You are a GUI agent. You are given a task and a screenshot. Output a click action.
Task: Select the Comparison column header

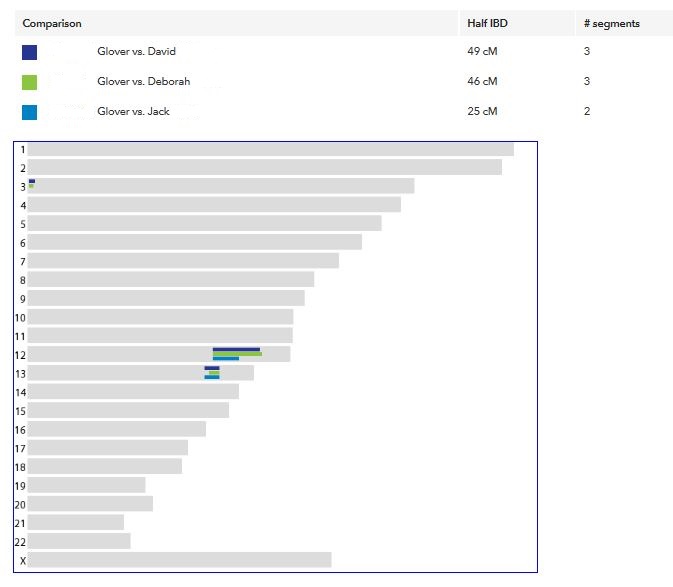click(x=52, y=23)
